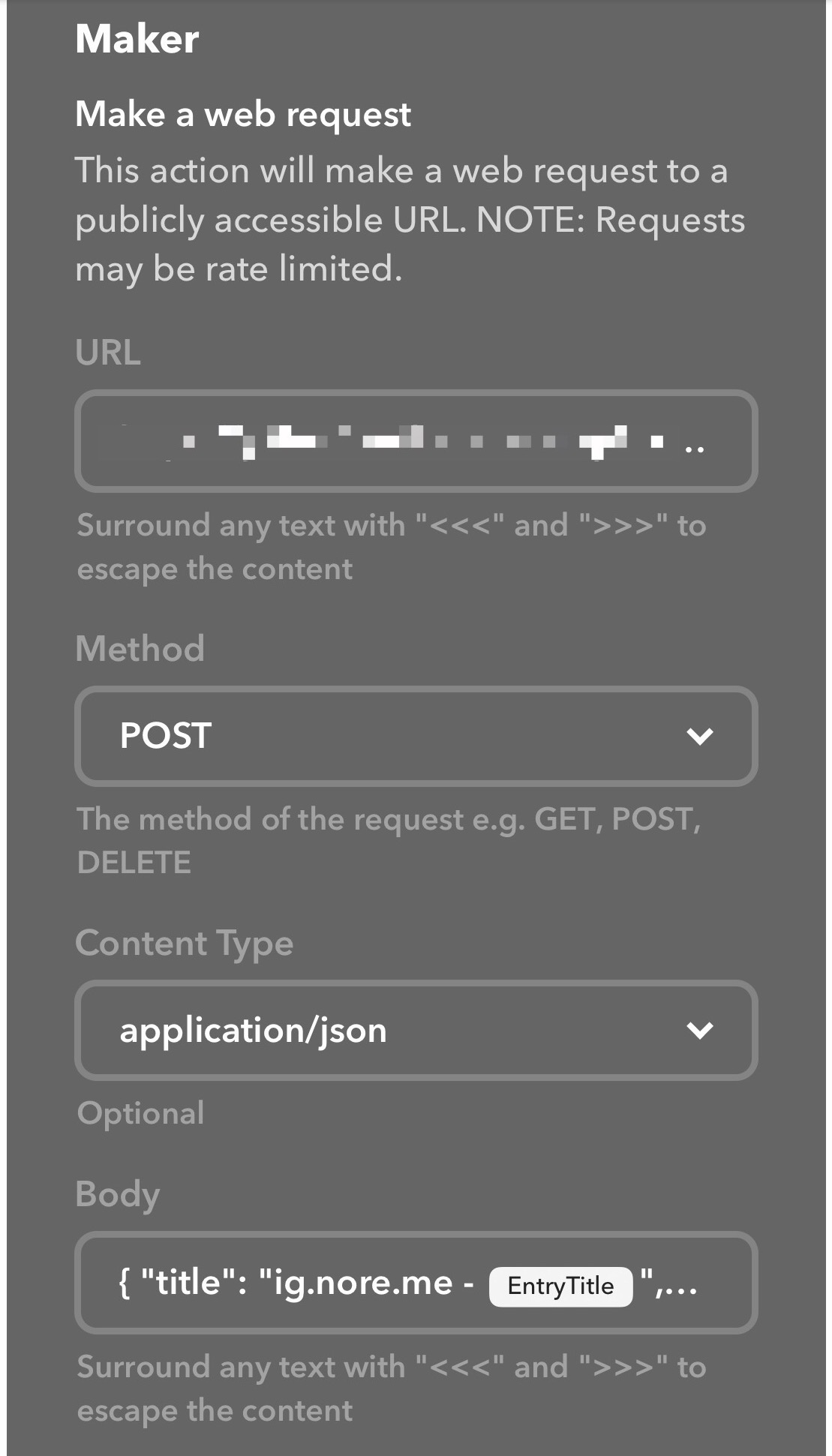
Task: Click inside the Body text field
Action: (x=416, y=1283)
